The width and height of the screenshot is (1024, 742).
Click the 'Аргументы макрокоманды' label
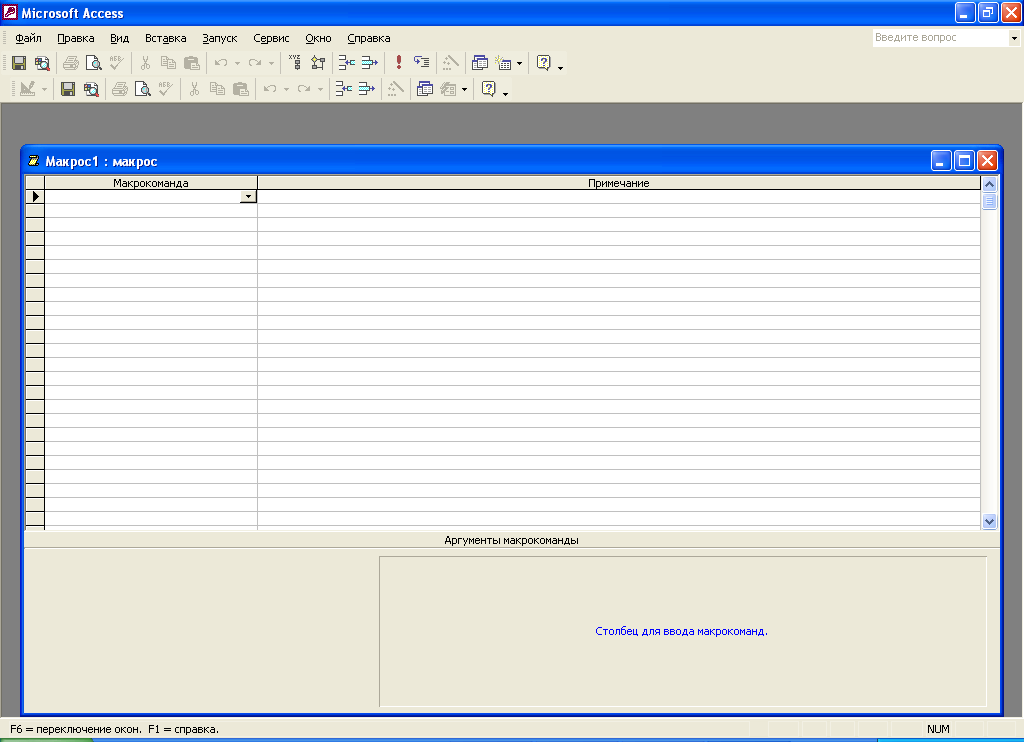511,540
